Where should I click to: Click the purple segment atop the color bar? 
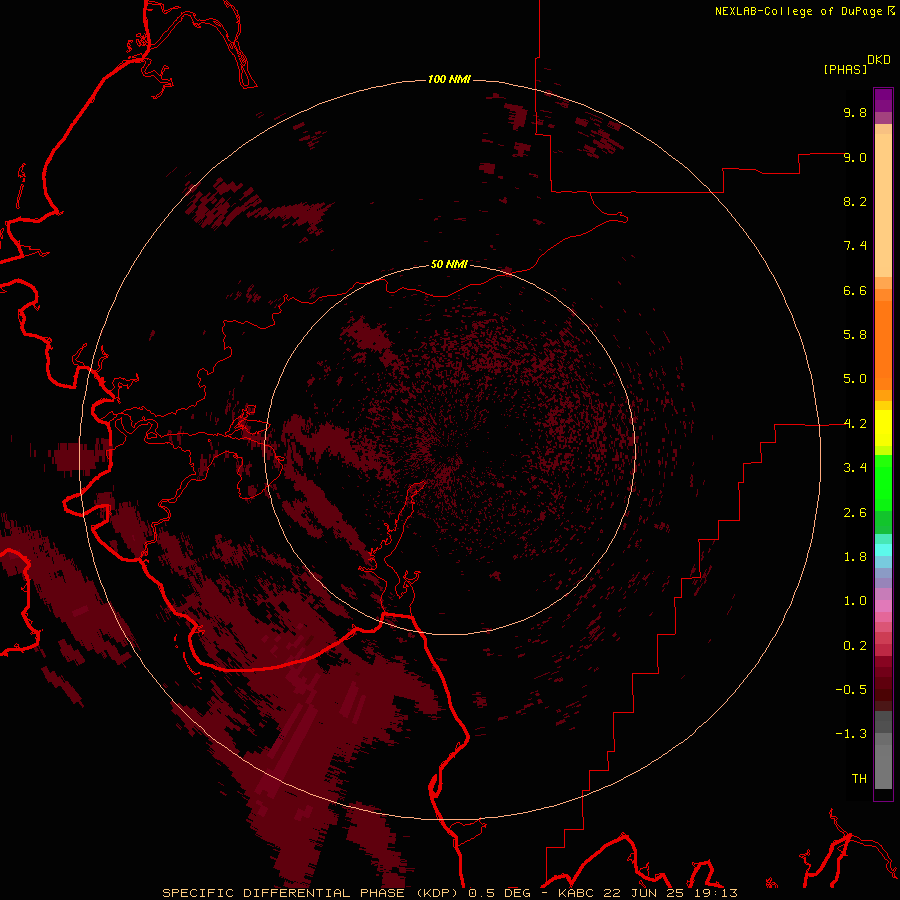tap(883, 100)
